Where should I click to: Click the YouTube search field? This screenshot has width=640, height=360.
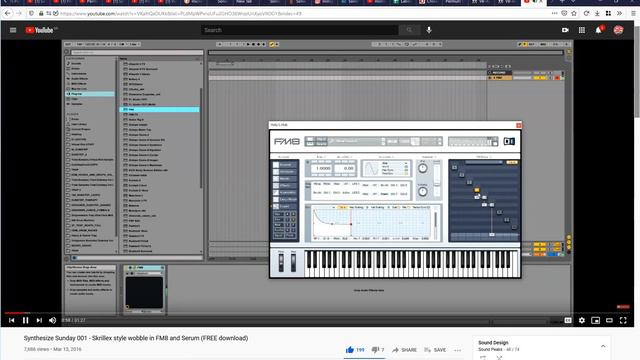pyautogui.click(x=299, y=30)
